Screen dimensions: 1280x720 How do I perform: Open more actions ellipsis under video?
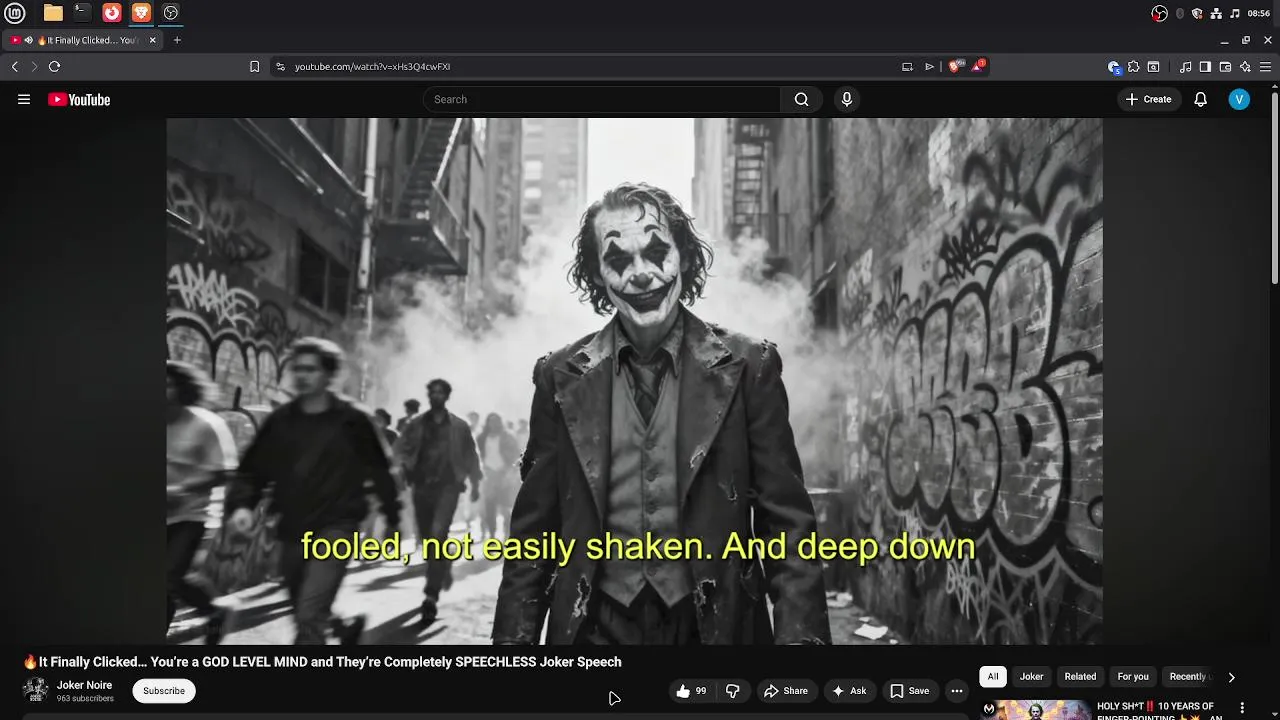[x=957, y=691]
